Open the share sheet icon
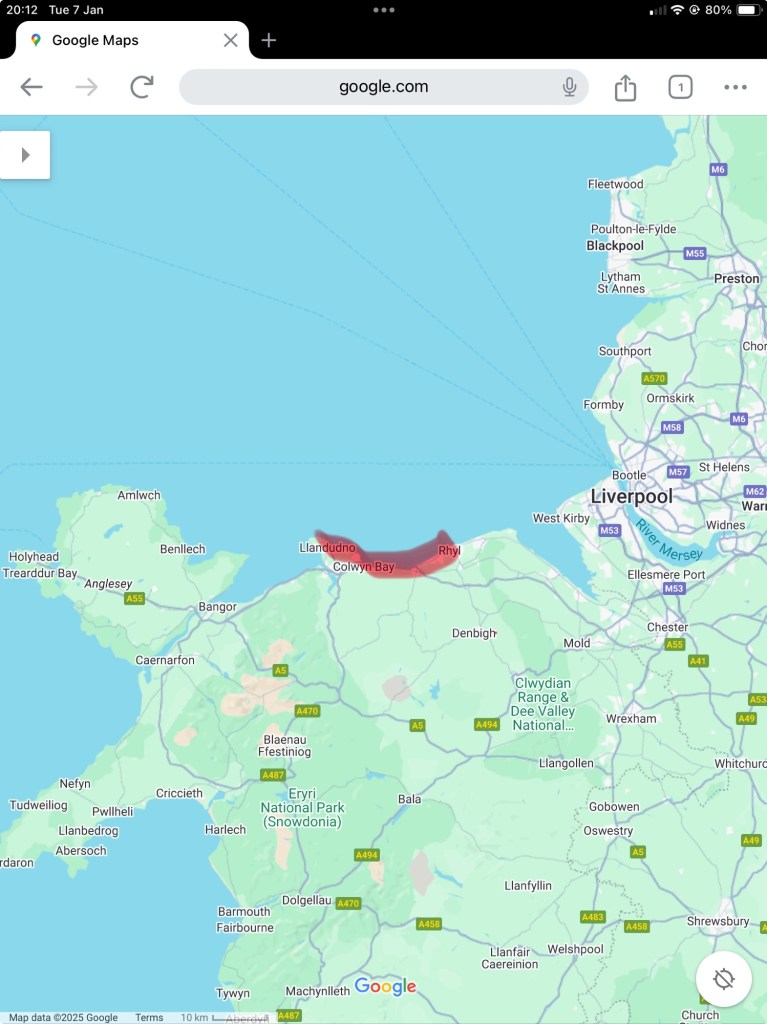Image resolution: width=767 pixels, height=1024 pixels. click(x=625, y=88)
